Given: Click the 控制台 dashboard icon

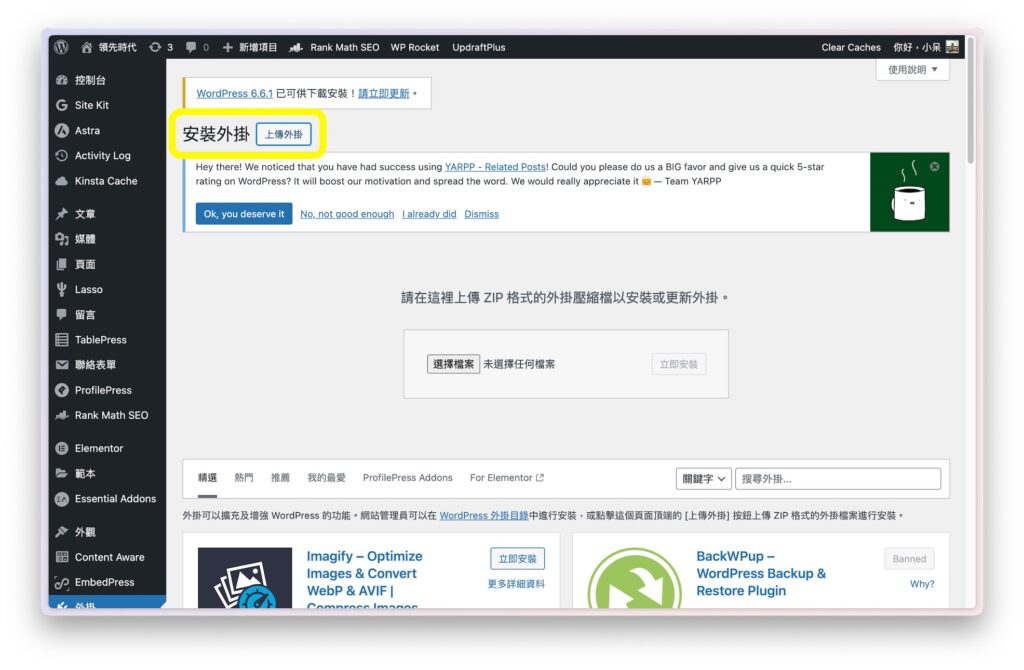Looking at the screenshot, I should point(62,80).
